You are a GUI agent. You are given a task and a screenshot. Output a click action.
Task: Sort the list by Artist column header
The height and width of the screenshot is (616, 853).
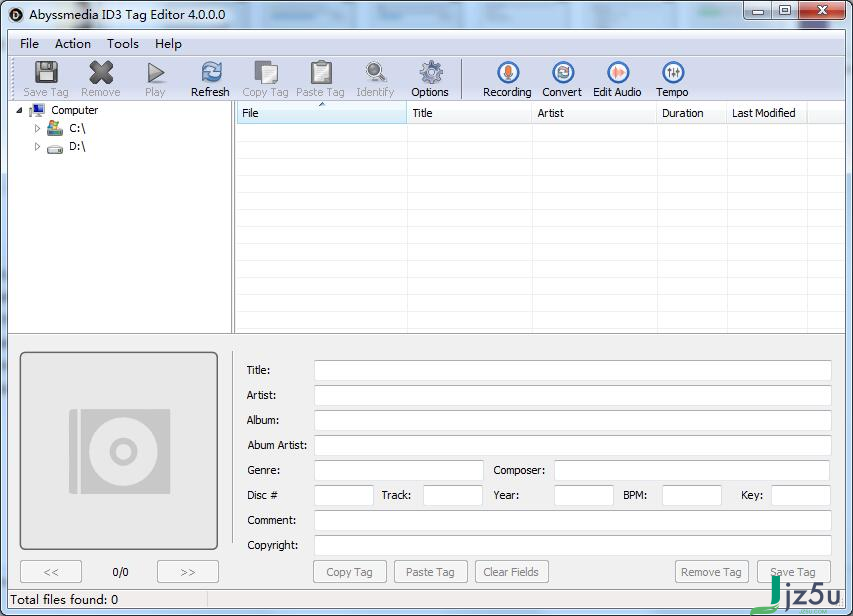click(595, 113)
